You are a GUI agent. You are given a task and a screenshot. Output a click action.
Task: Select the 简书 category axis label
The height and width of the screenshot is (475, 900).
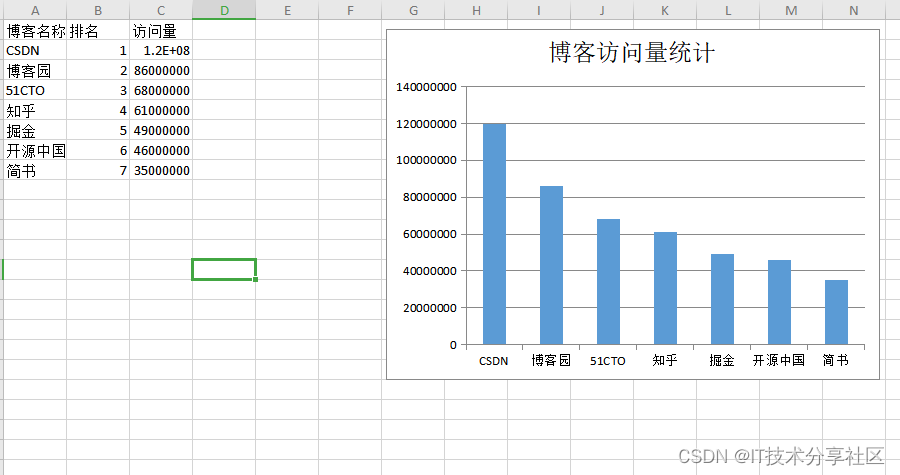coord(836,360)
